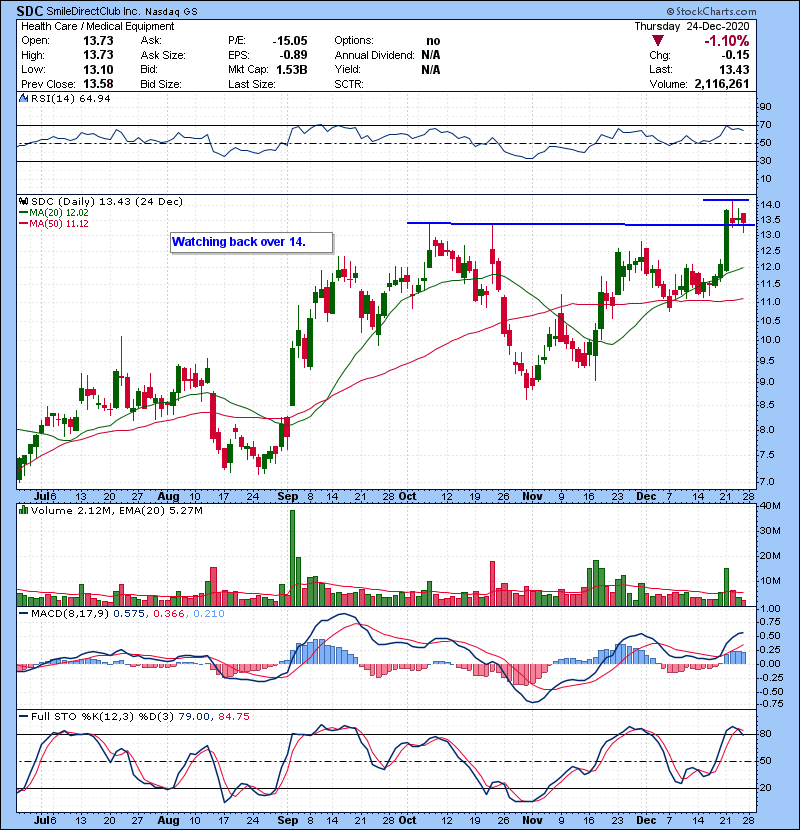Viewport: 800px width, 830px height.
Task: Click the Chg value -0.15
Action: click(x=735, y=55)
